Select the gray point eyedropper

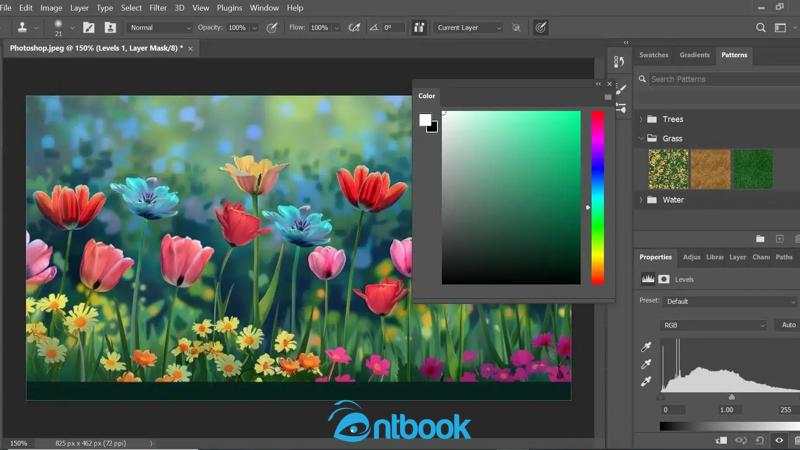click(x=646, y=364)
